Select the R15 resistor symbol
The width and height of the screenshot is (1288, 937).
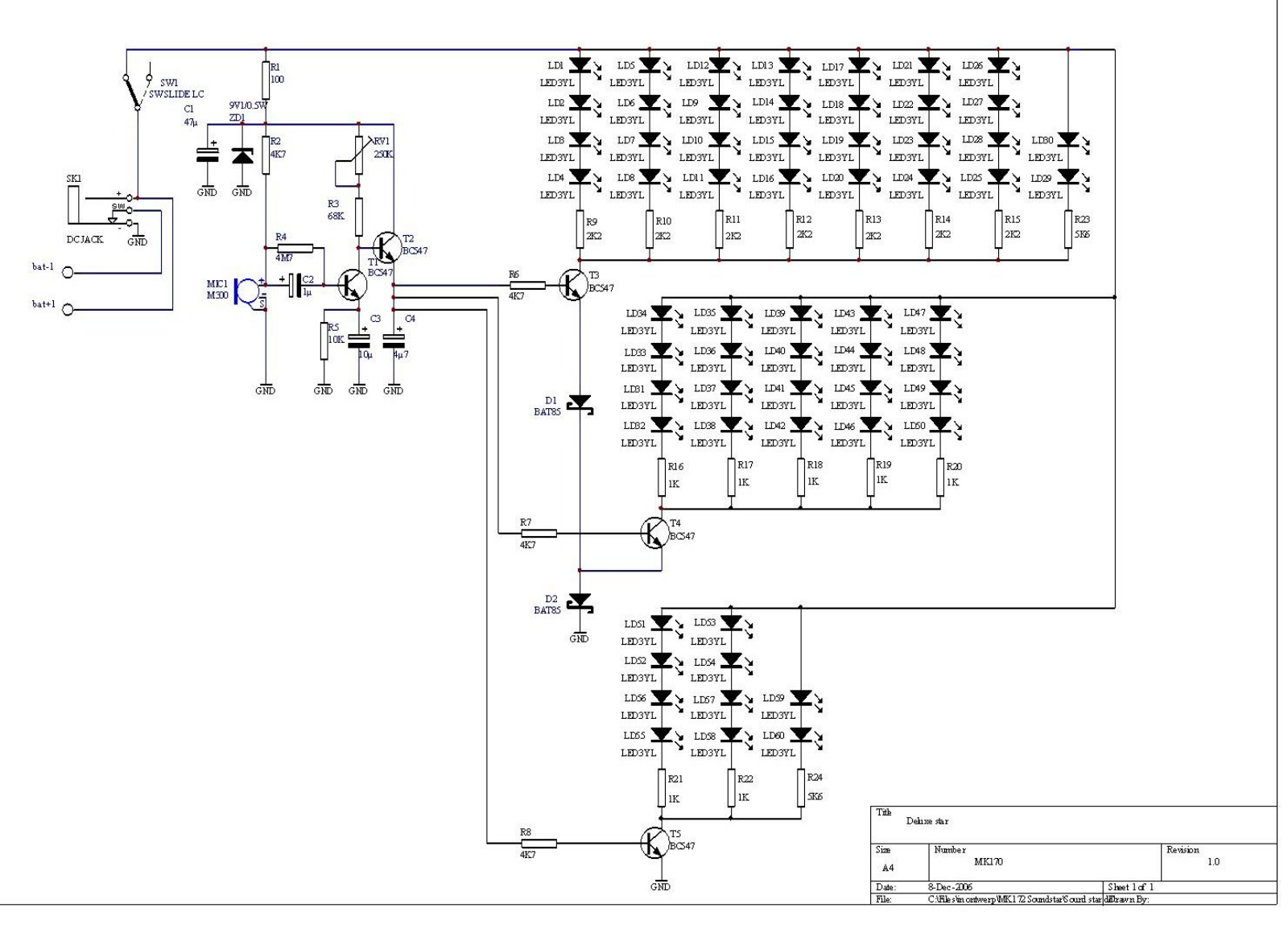pos(998,229)
